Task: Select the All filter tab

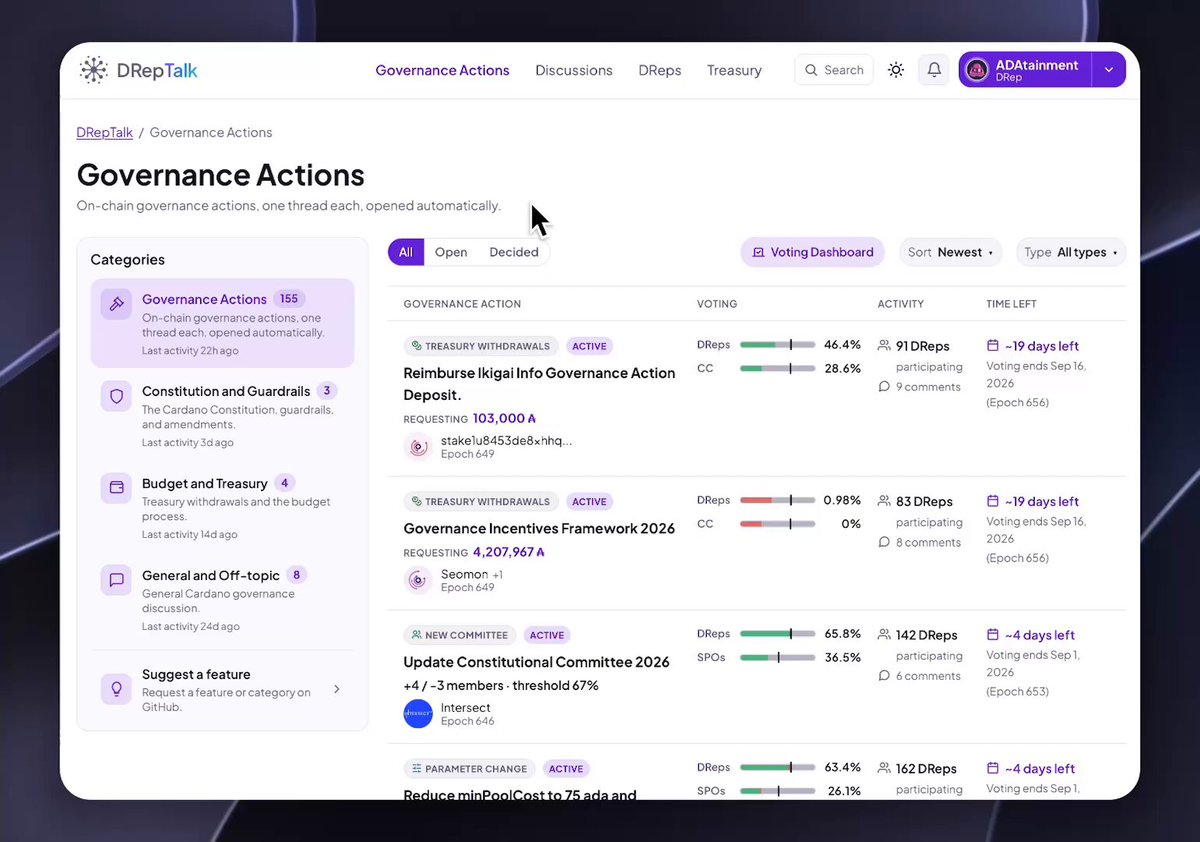Action: [x=406, y=252]
